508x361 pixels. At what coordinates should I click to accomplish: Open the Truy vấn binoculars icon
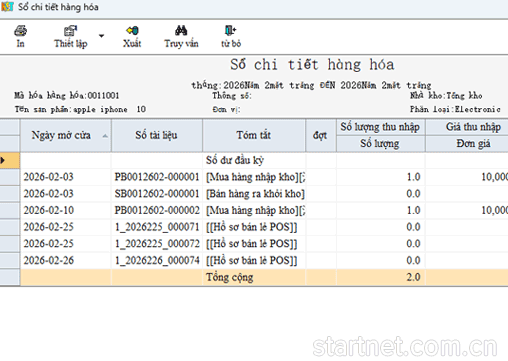(181, 31)
